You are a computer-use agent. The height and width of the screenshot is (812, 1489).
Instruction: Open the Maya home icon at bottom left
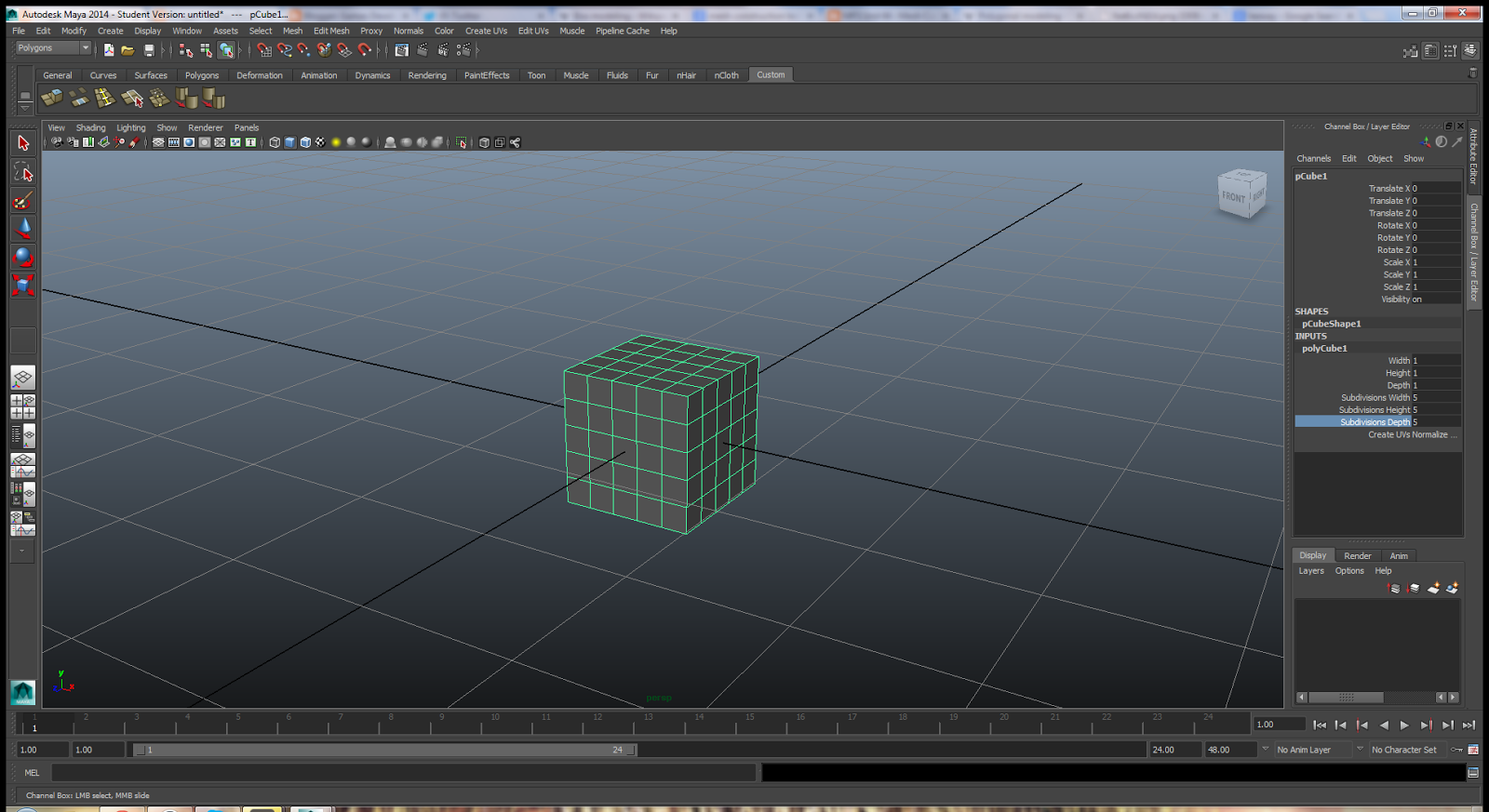click(x=23, y=692)
